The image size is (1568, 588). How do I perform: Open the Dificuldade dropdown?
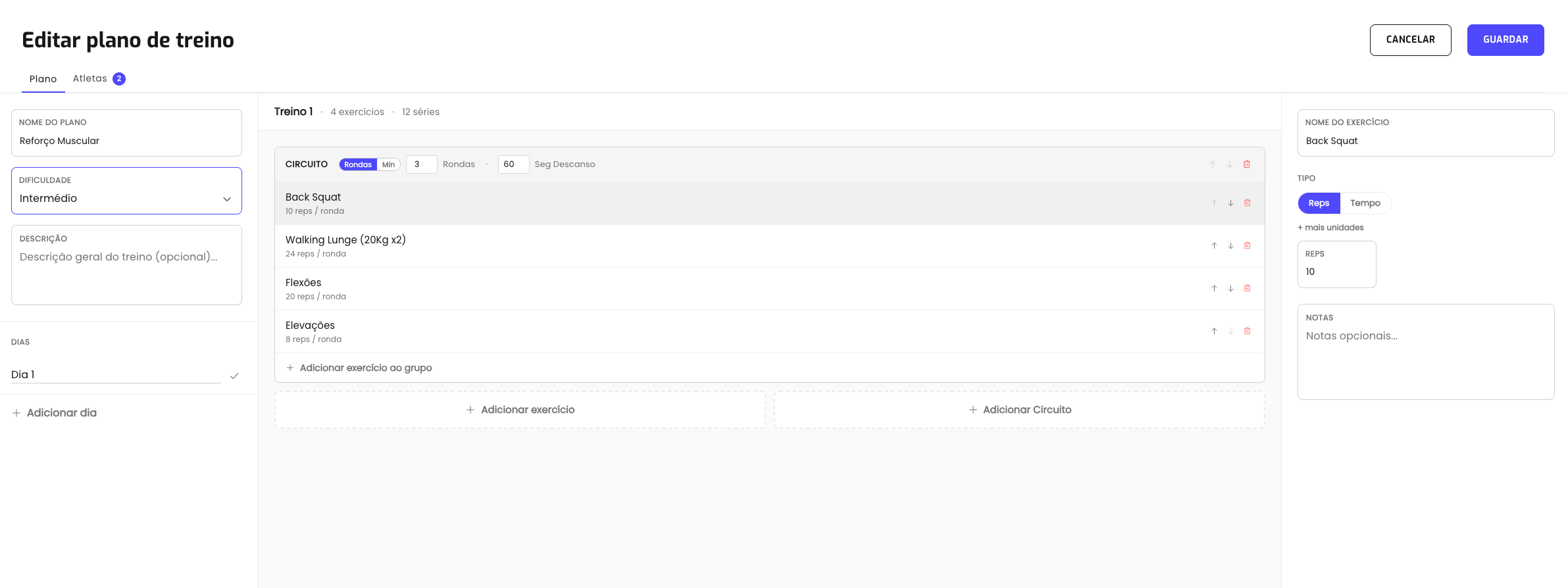click(x=126, y=191)
